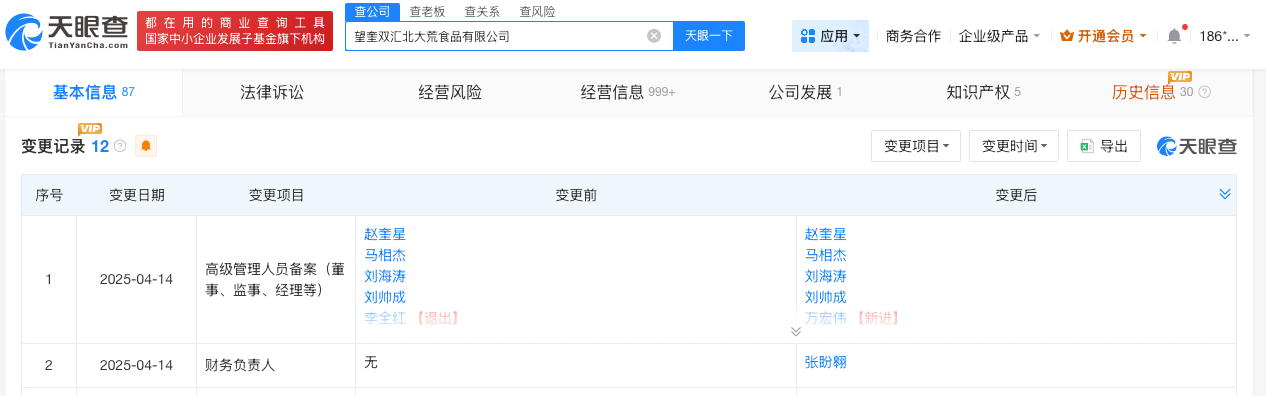This screenshot has width=1266, height=396.
Task: Open the account menu 186*...
Action: pyautogui.click(x=1225, y=36)
